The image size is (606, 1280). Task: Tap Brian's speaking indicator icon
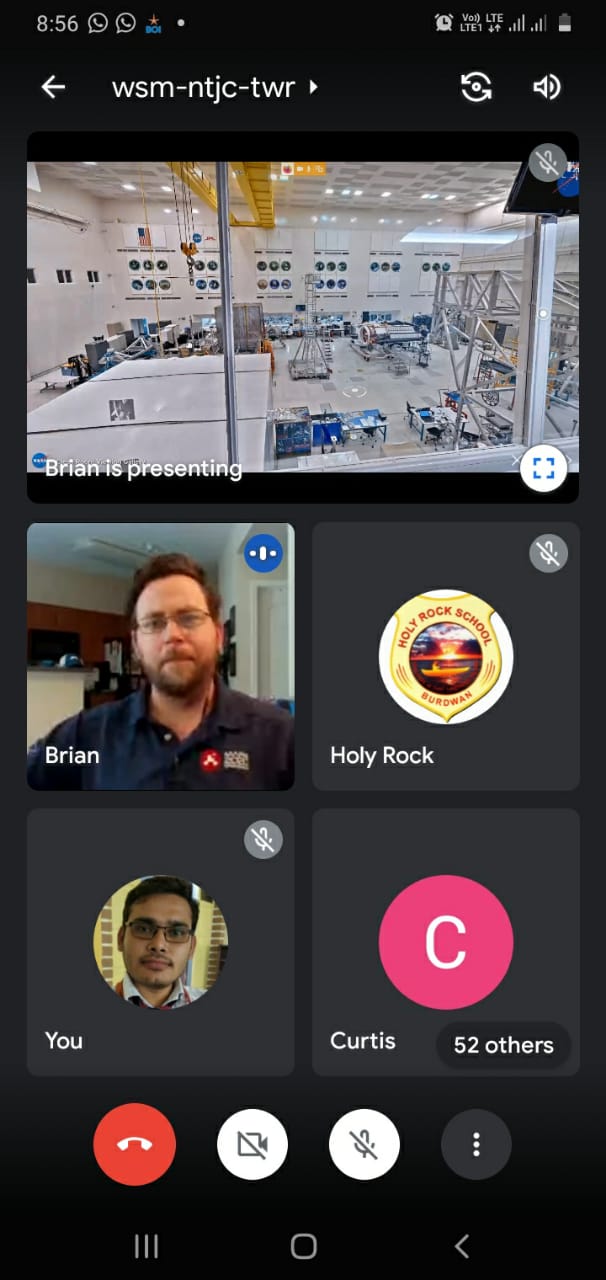[264, 553]
